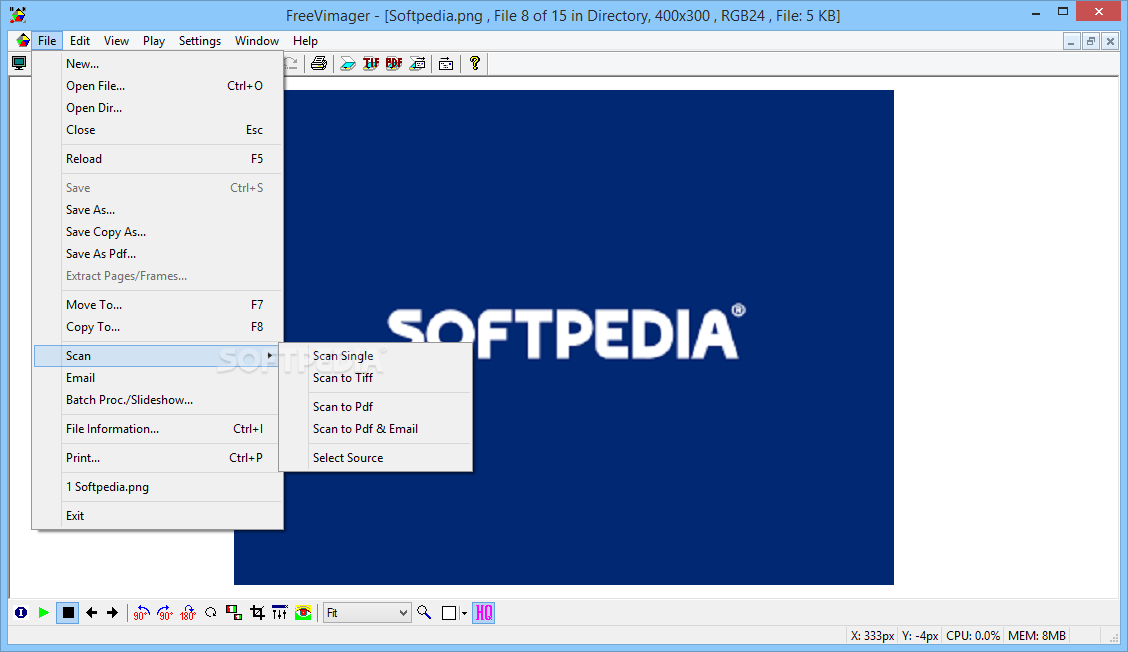Click the document icon left of File menu
1128x652 pixels.
[x=23, y=40]
